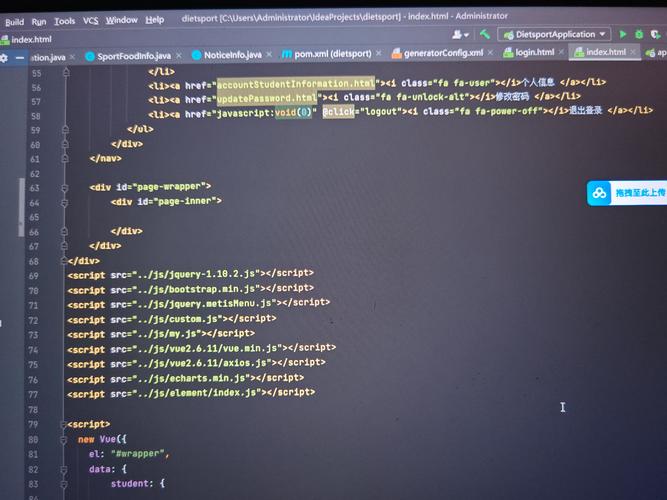This screenshot has width=667, height=500.
Task: Place cursor on line number 68 gutter
Action: [x=35, y=260]
